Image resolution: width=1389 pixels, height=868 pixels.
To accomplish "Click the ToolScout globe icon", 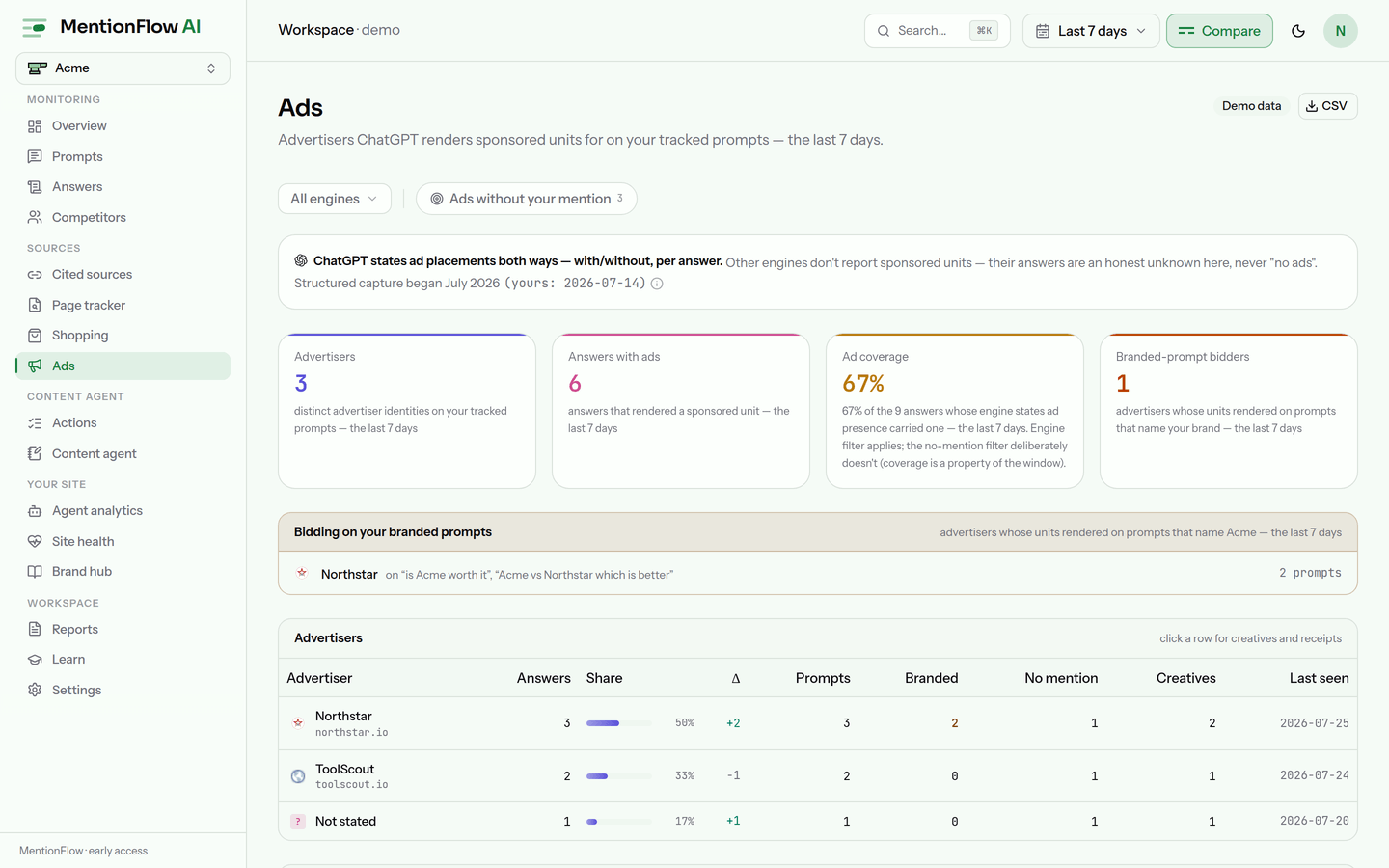I will pos(298,775).
